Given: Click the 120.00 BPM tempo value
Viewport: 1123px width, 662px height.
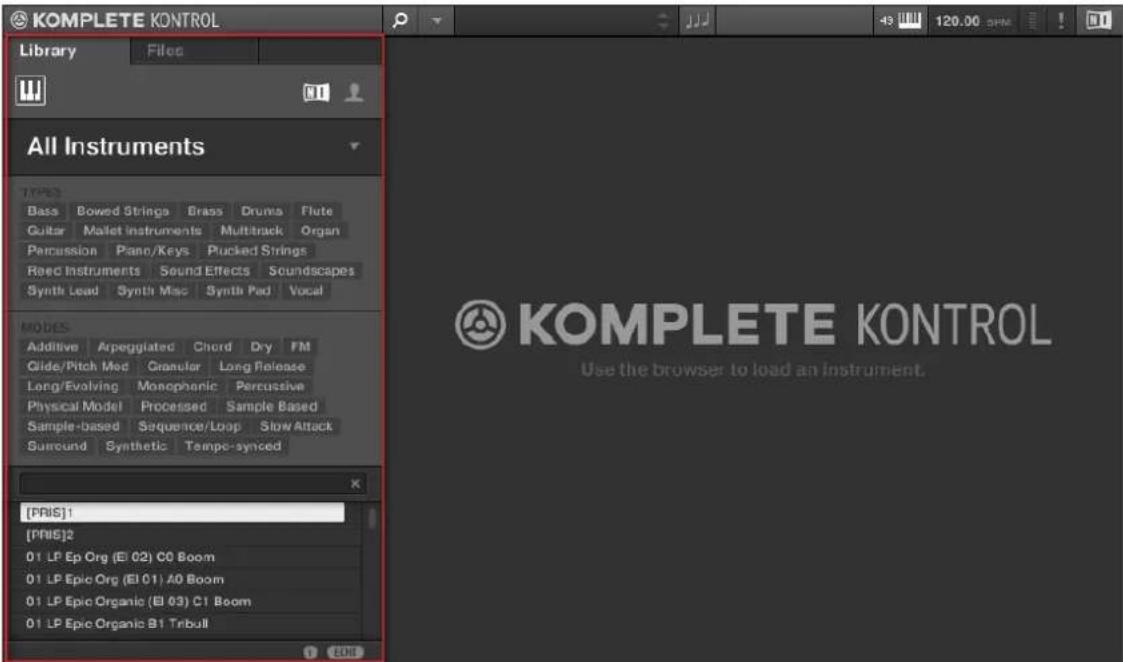Looking at the screenshot, I should click(957, 21).
